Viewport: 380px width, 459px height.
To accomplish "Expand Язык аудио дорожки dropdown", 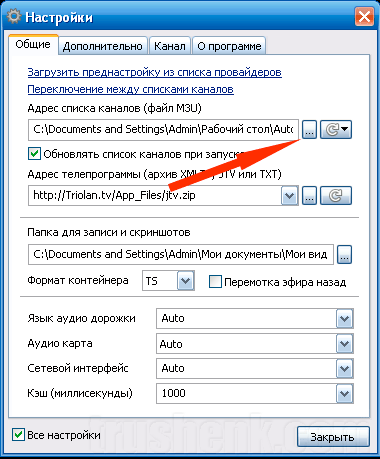I will point(344,319).
